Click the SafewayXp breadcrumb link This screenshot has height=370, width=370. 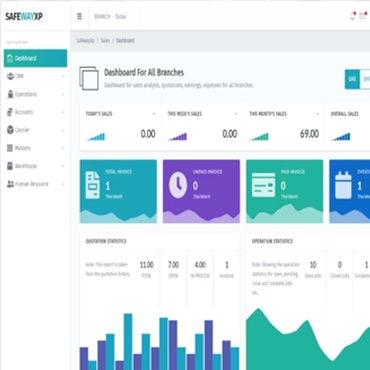coord(85,41)
